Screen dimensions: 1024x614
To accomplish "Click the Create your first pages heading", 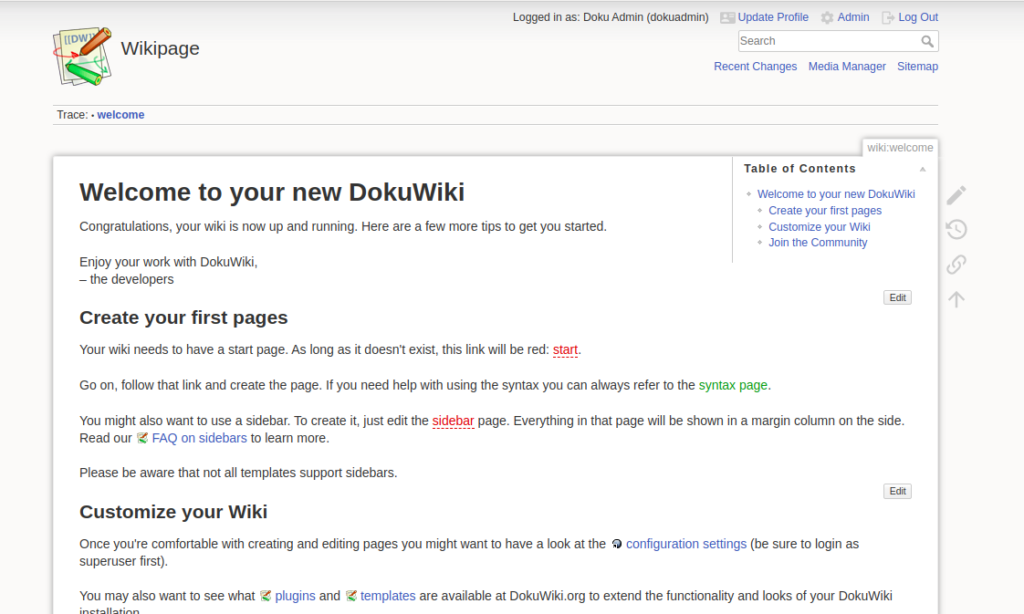I will click(x=184, y=317).
